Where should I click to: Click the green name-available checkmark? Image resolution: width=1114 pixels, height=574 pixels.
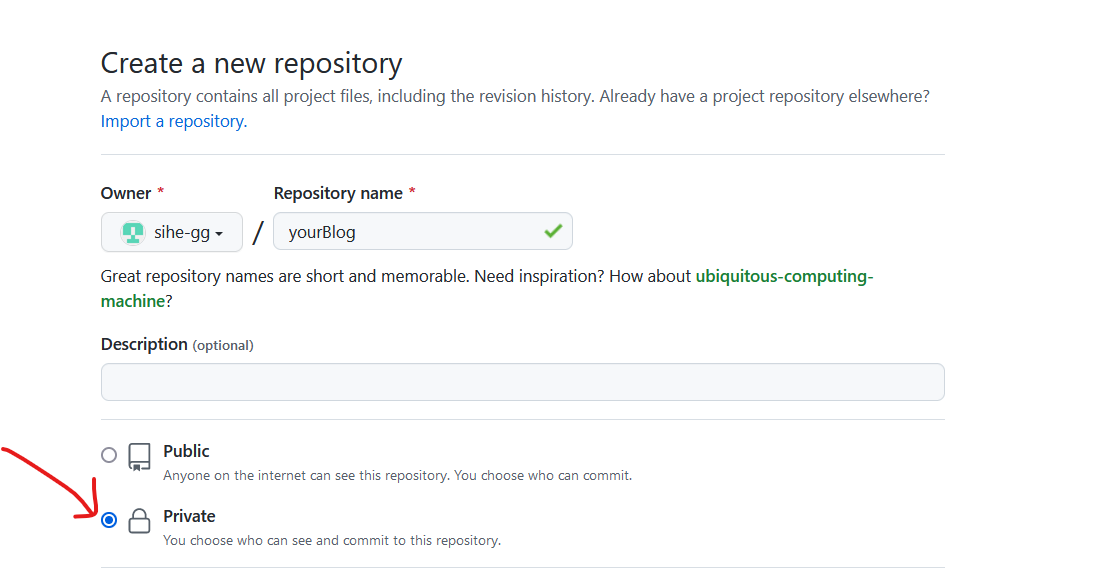click(x=553, y=231)
